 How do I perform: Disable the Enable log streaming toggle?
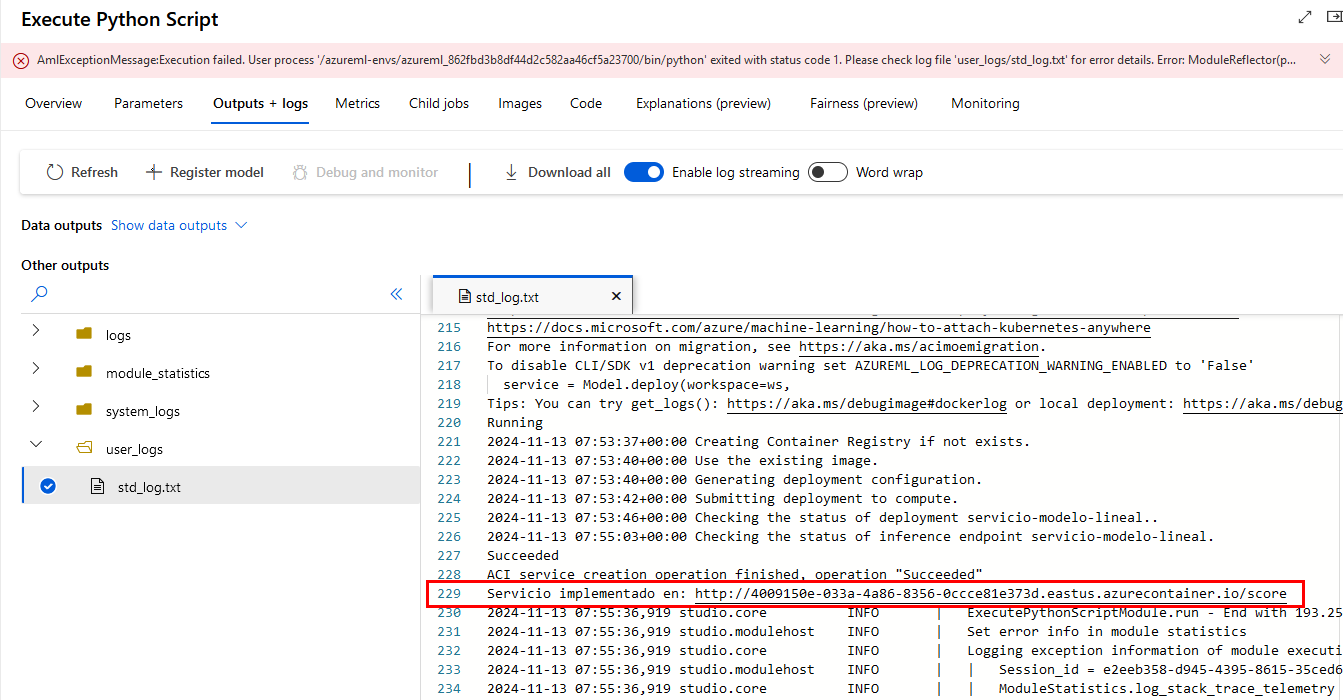tap(644, 172)
